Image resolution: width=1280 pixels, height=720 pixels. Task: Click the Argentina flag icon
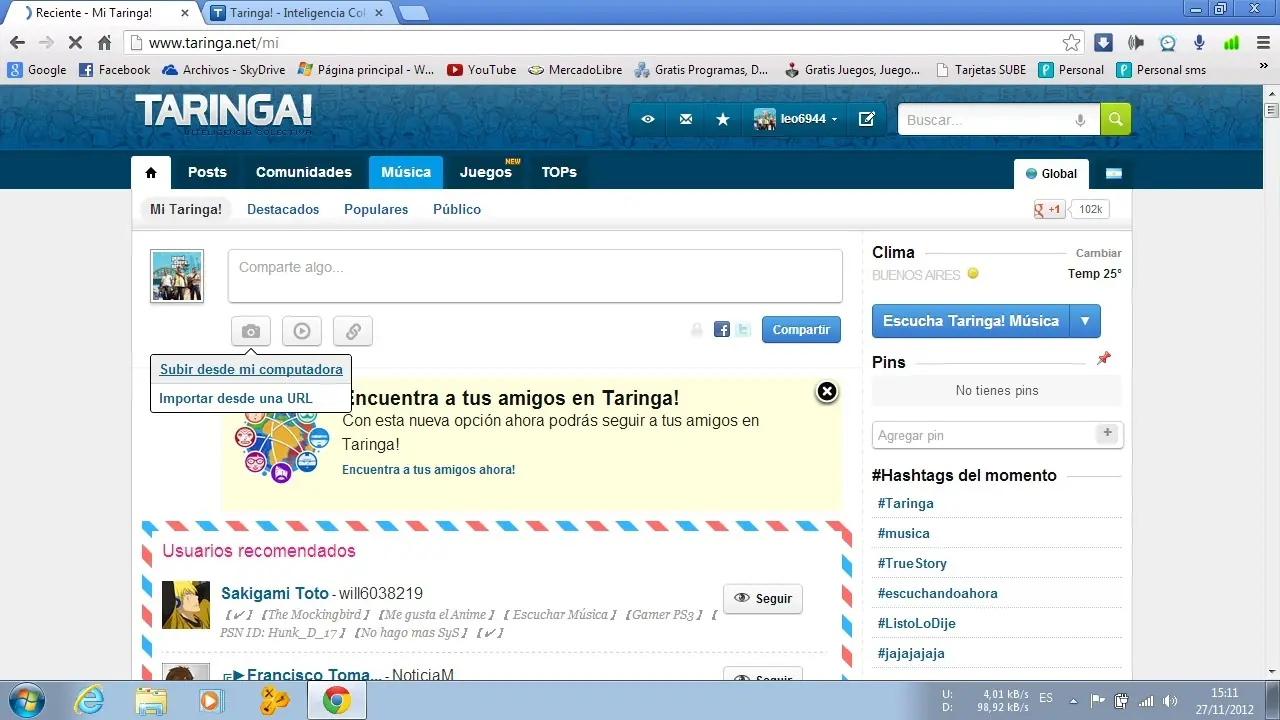pos(1114,173)
